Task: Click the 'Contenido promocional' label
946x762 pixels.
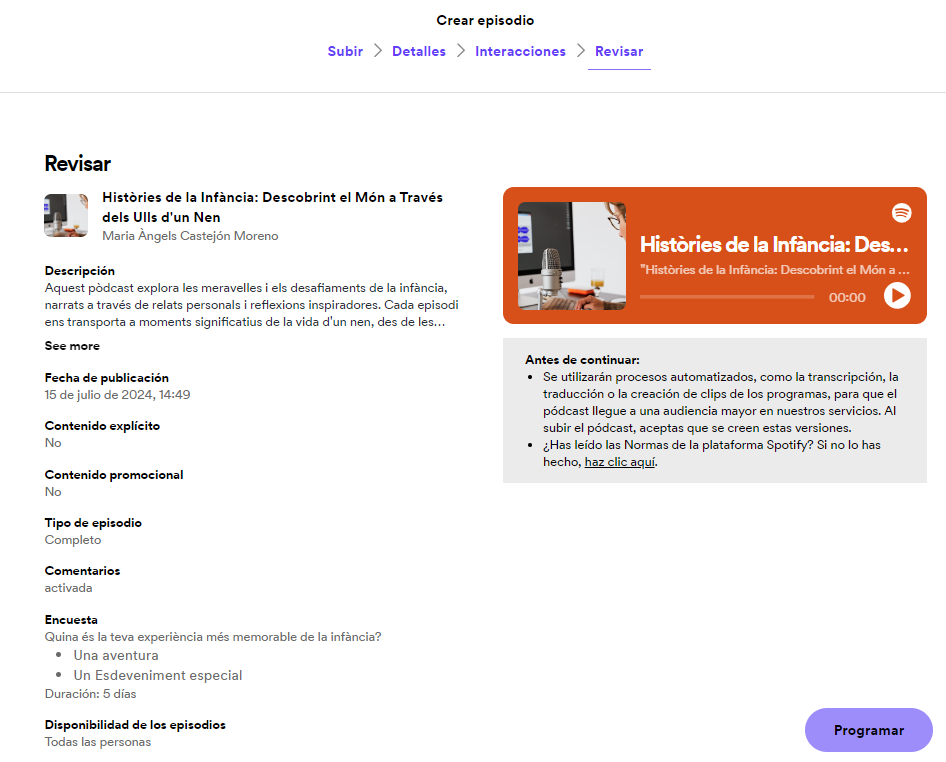Action: [114, 475]
